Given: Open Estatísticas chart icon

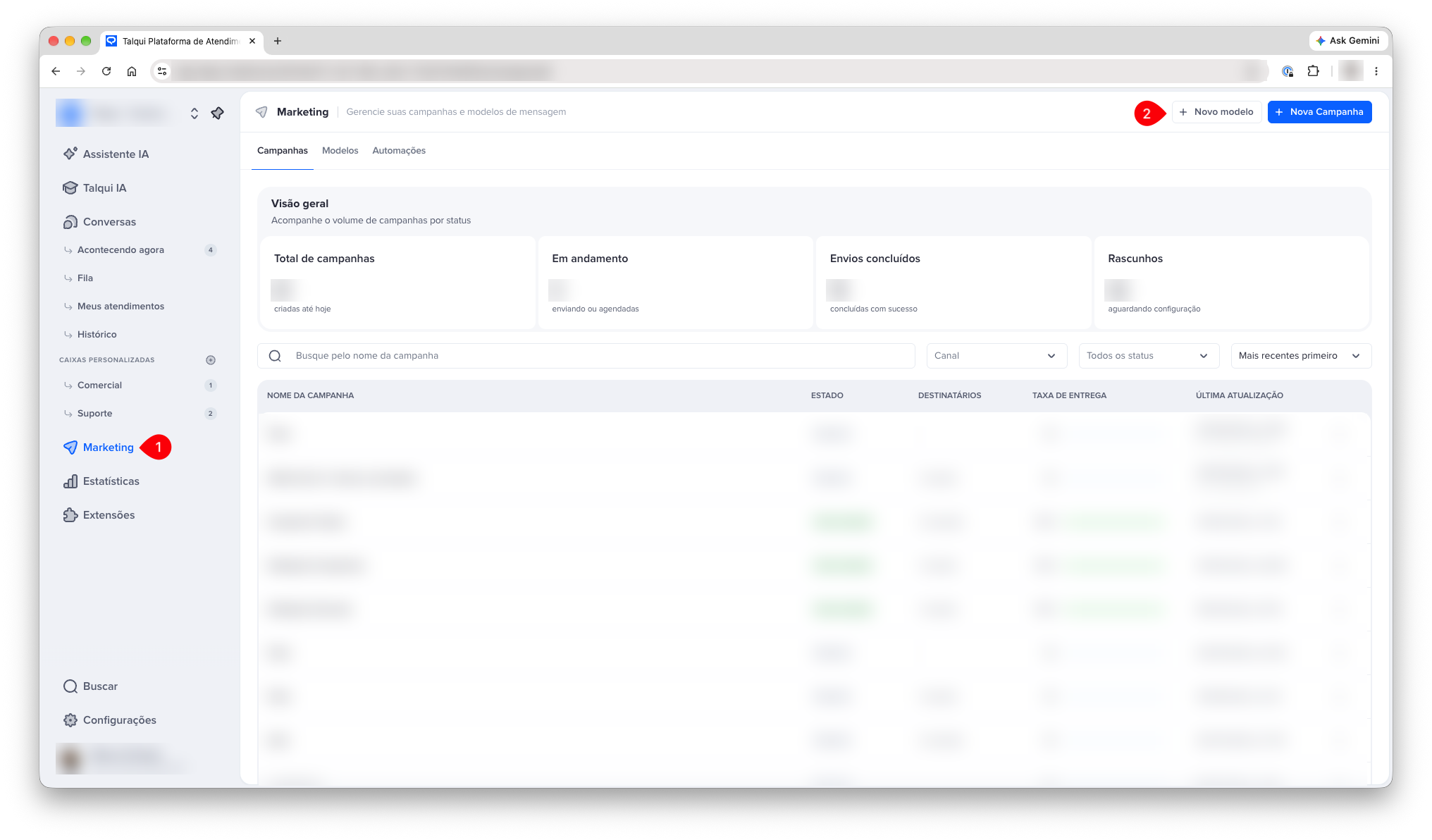Looking at the screenshot, I should click(70, 481).
